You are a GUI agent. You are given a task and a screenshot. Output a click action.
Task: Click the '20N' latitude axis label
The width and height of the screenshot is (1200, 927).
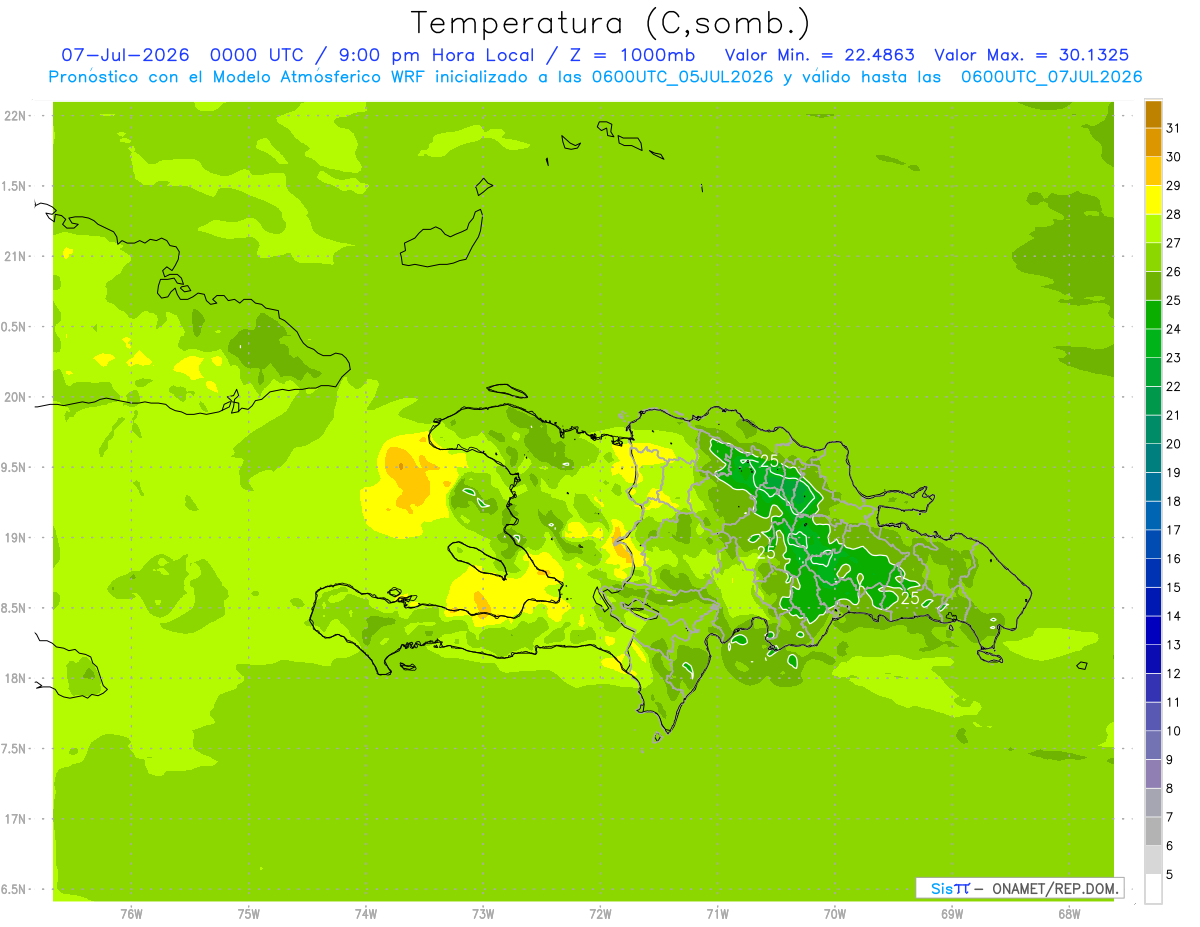tap(16, 398)
